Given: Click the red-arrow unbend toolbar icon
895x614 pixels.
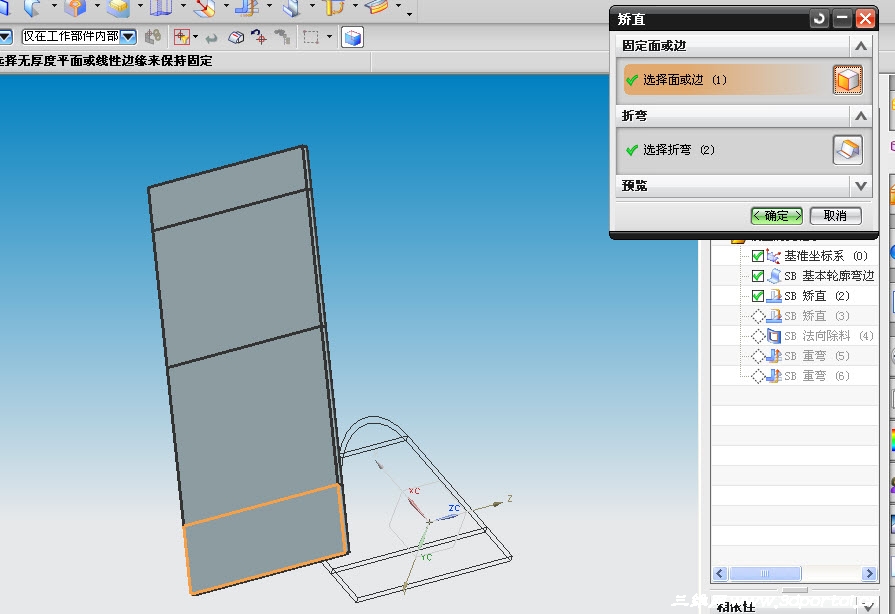Looking at the screenshot, I should point(204,7).
